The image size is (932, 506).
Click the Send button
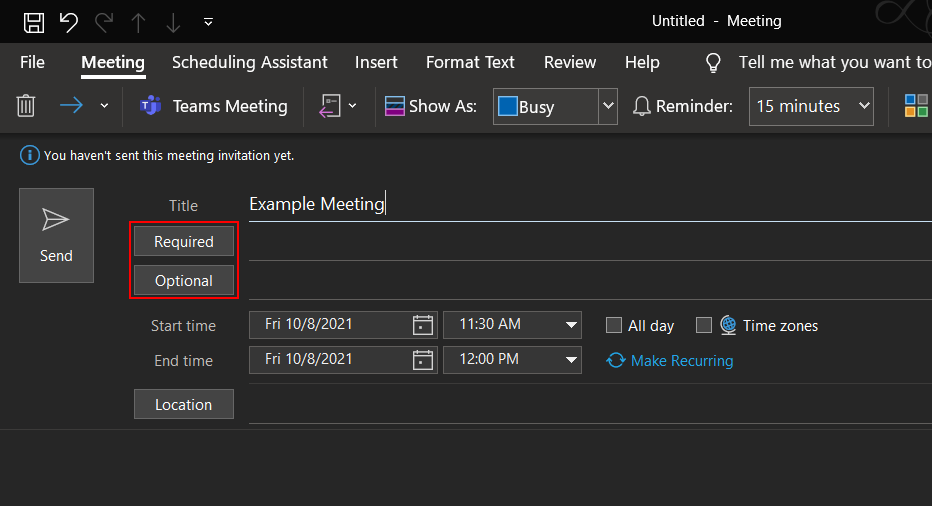click(x=56, y=235)
